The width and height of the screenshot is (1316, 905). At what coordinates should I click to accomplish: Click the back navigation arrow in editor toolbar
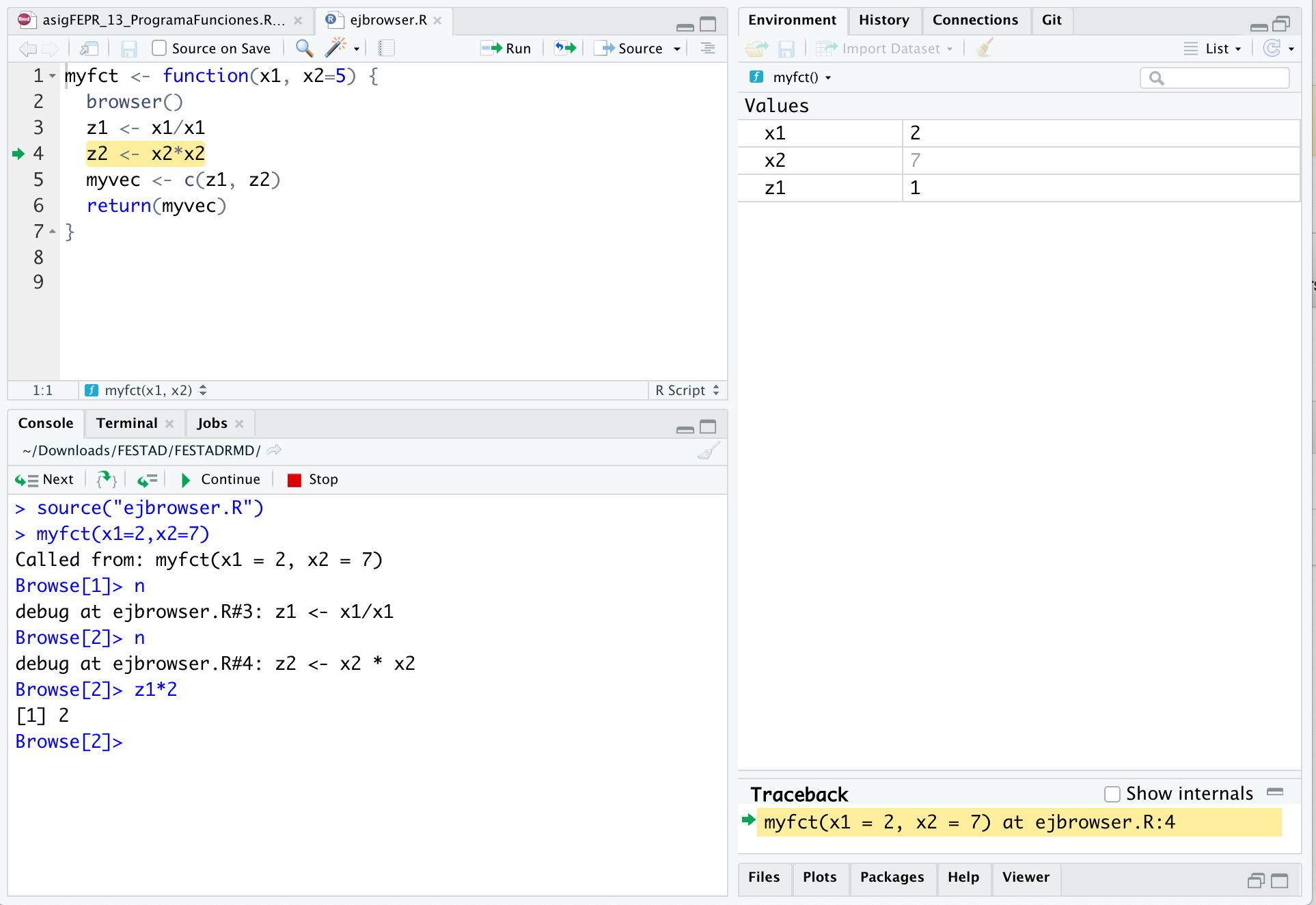click(27, 49)
